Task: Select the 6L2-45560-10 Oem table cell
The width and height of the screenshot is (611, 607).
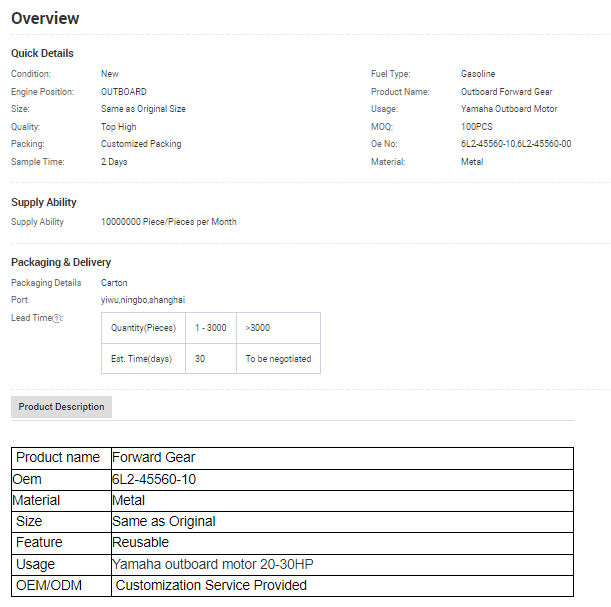Action: pyautogui.click(x=154, y=479)
